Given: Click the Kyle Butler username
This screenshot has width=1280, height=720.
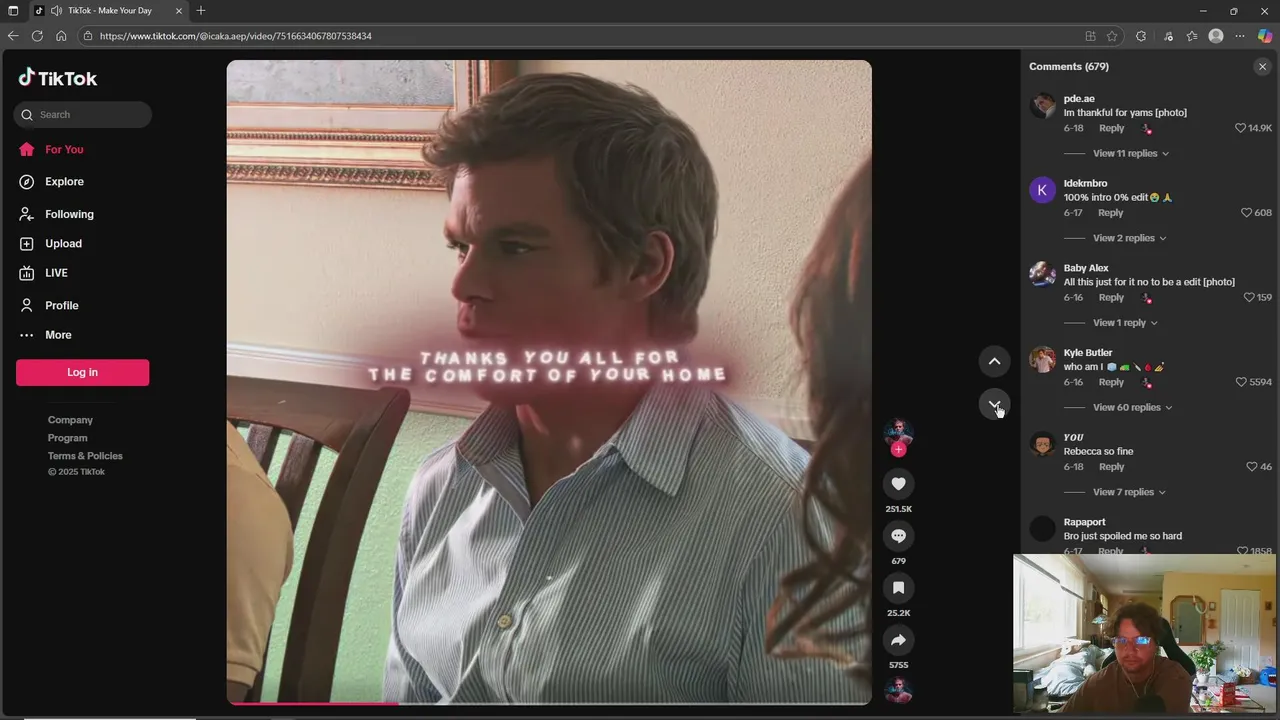Looking at the screenshot, I should [1088, 353].
